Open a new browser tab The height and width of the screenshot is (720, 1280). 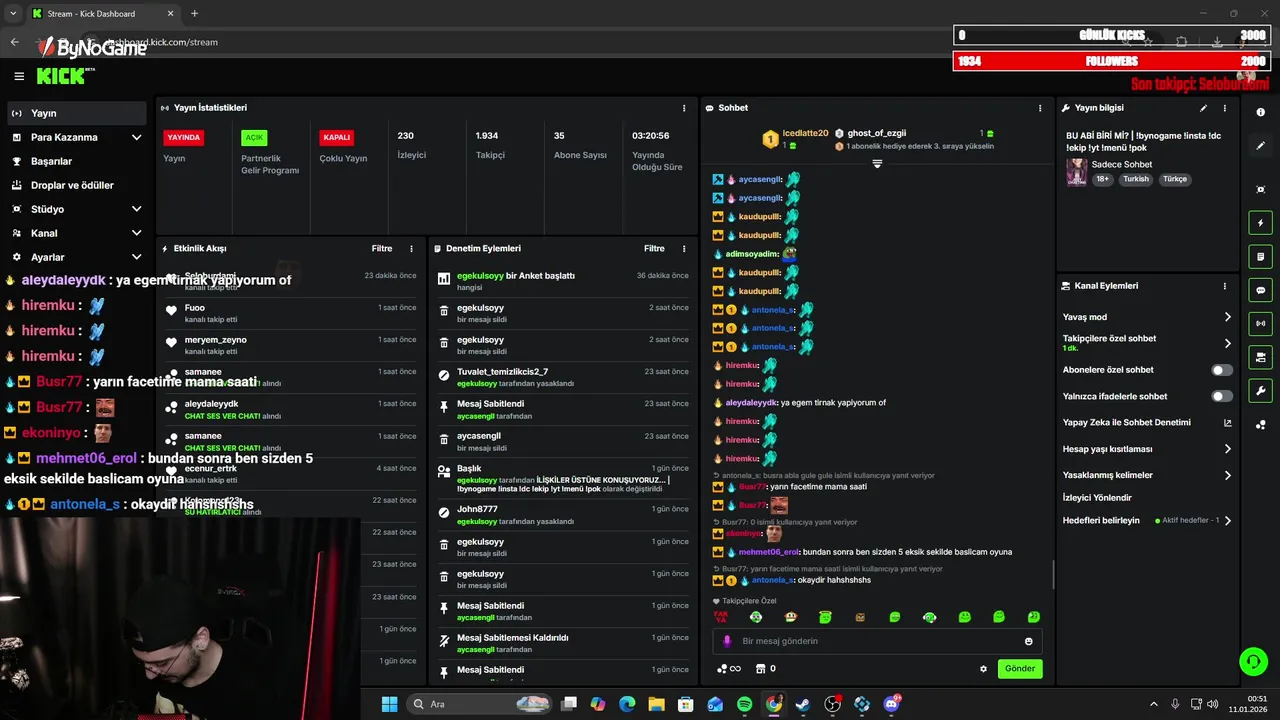(194, 13)
